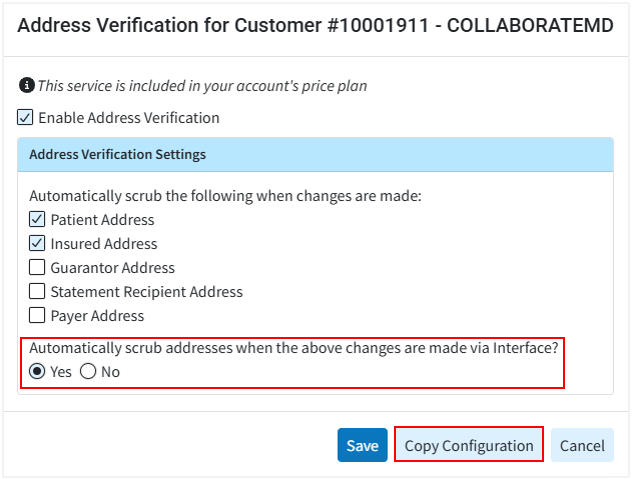This screenshot has width=632, height=479.
Task: Click the Copy Configuration button
Action: pos(469,445)
